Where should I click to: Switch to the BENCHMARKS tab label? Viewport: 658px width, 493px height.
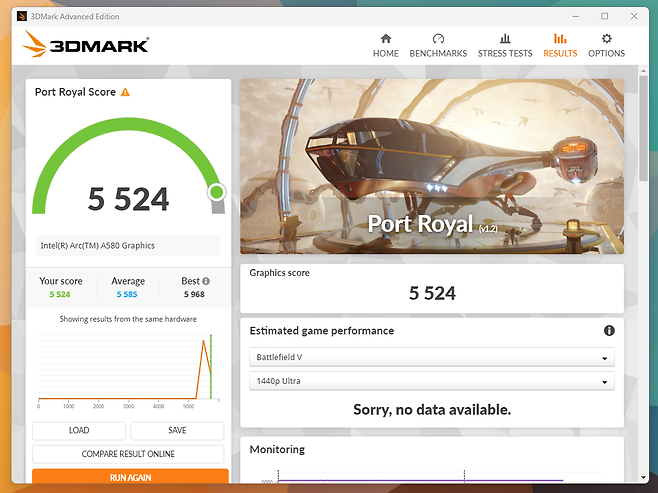point(438,54)
